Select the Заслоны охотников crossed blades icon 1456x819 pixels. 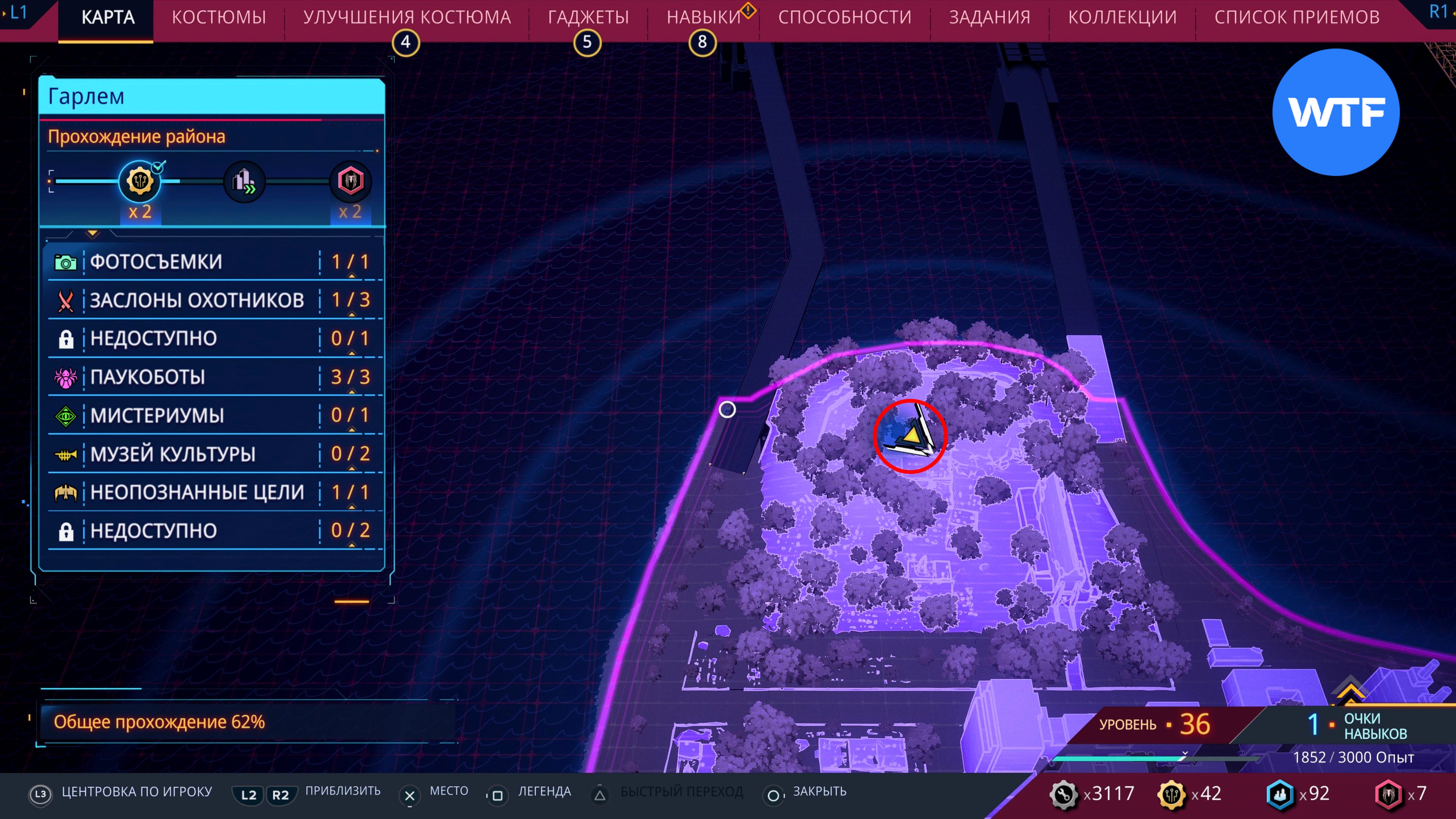tap(66, 301)
